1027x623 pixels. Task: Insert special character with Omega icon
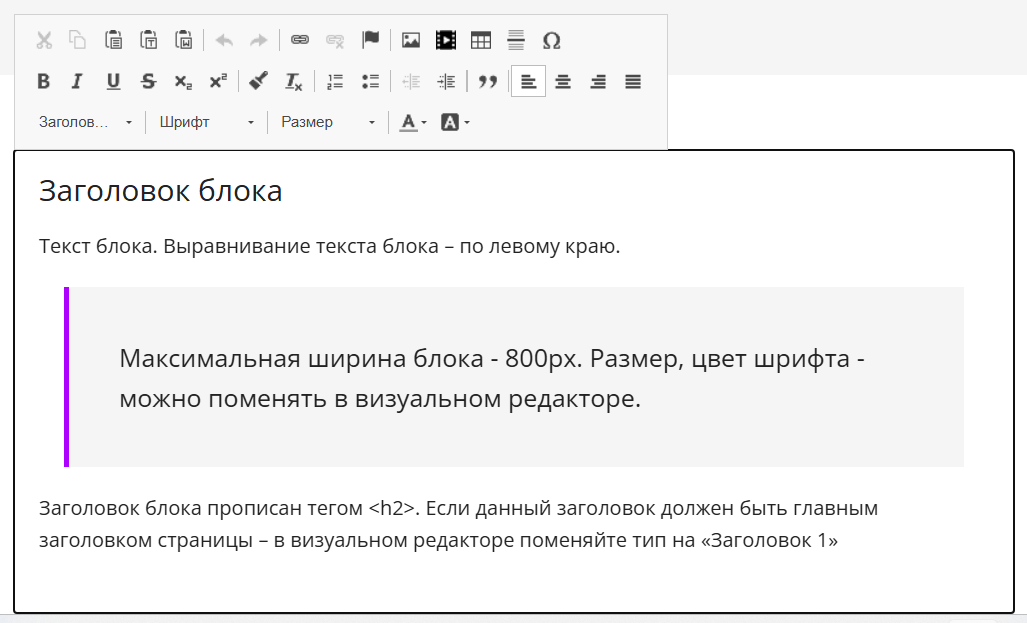point(551,41)
